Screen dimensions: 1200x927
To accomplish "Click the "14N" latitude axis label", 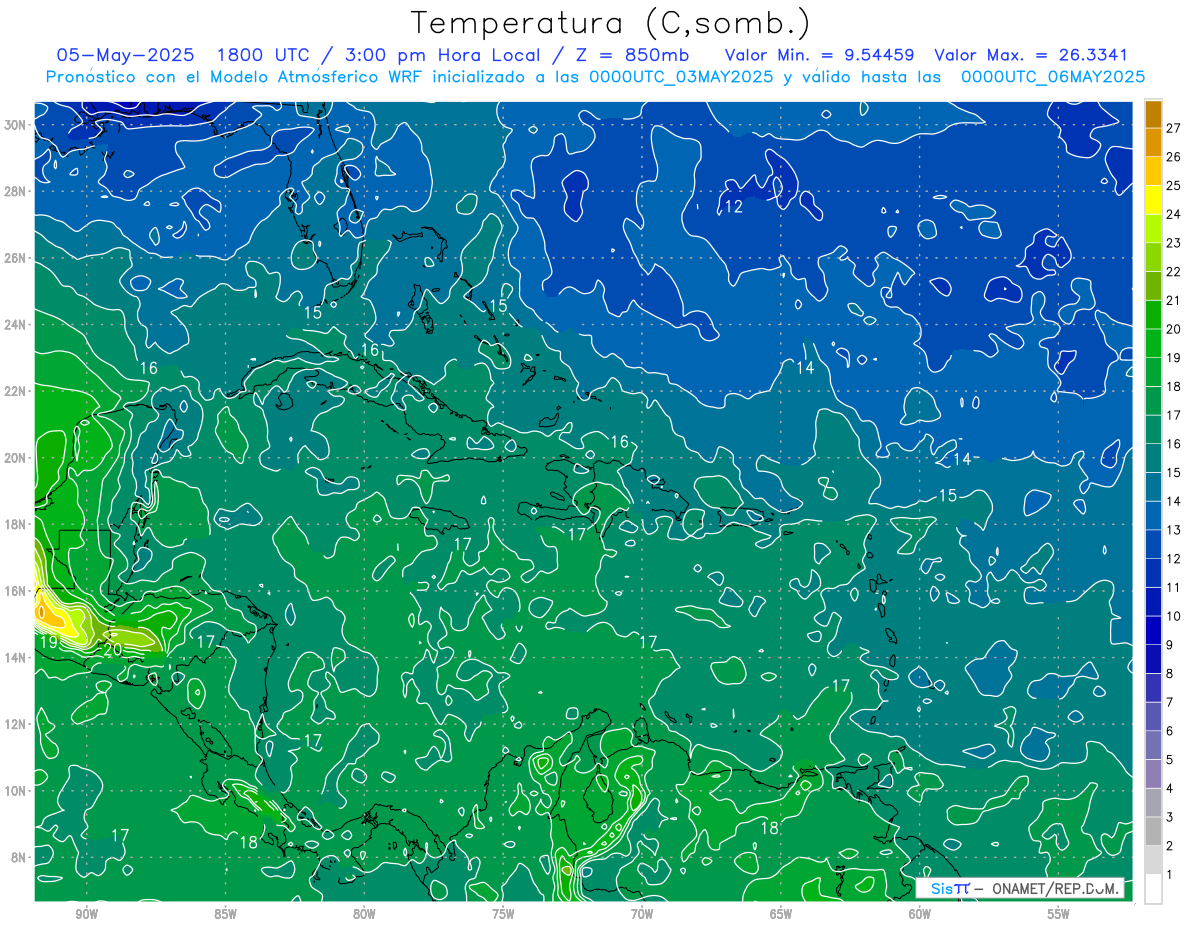I will click(x=16, y=657).
